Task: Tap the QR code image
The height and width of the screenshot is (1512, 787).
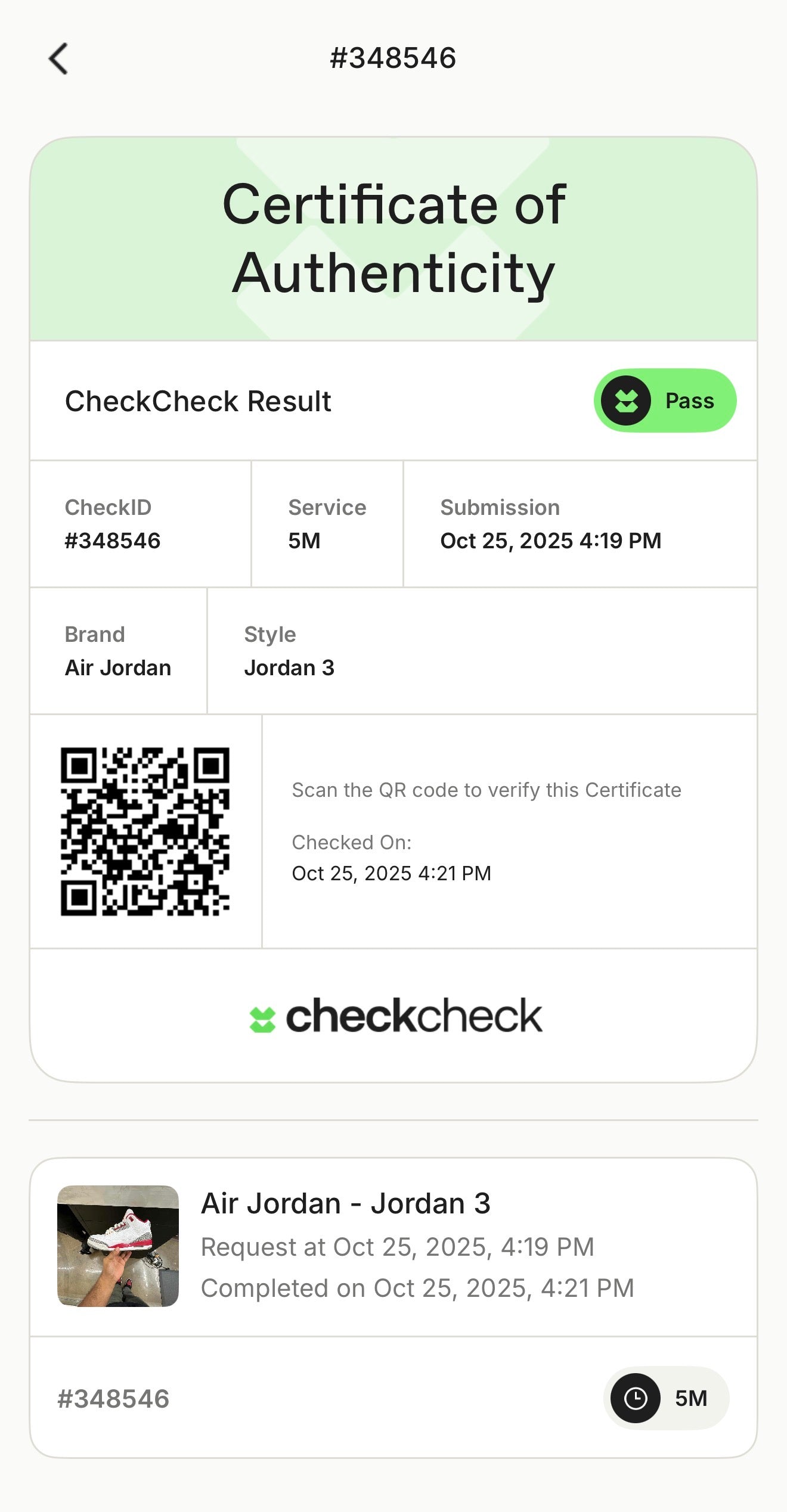Action: coord(145,831)
